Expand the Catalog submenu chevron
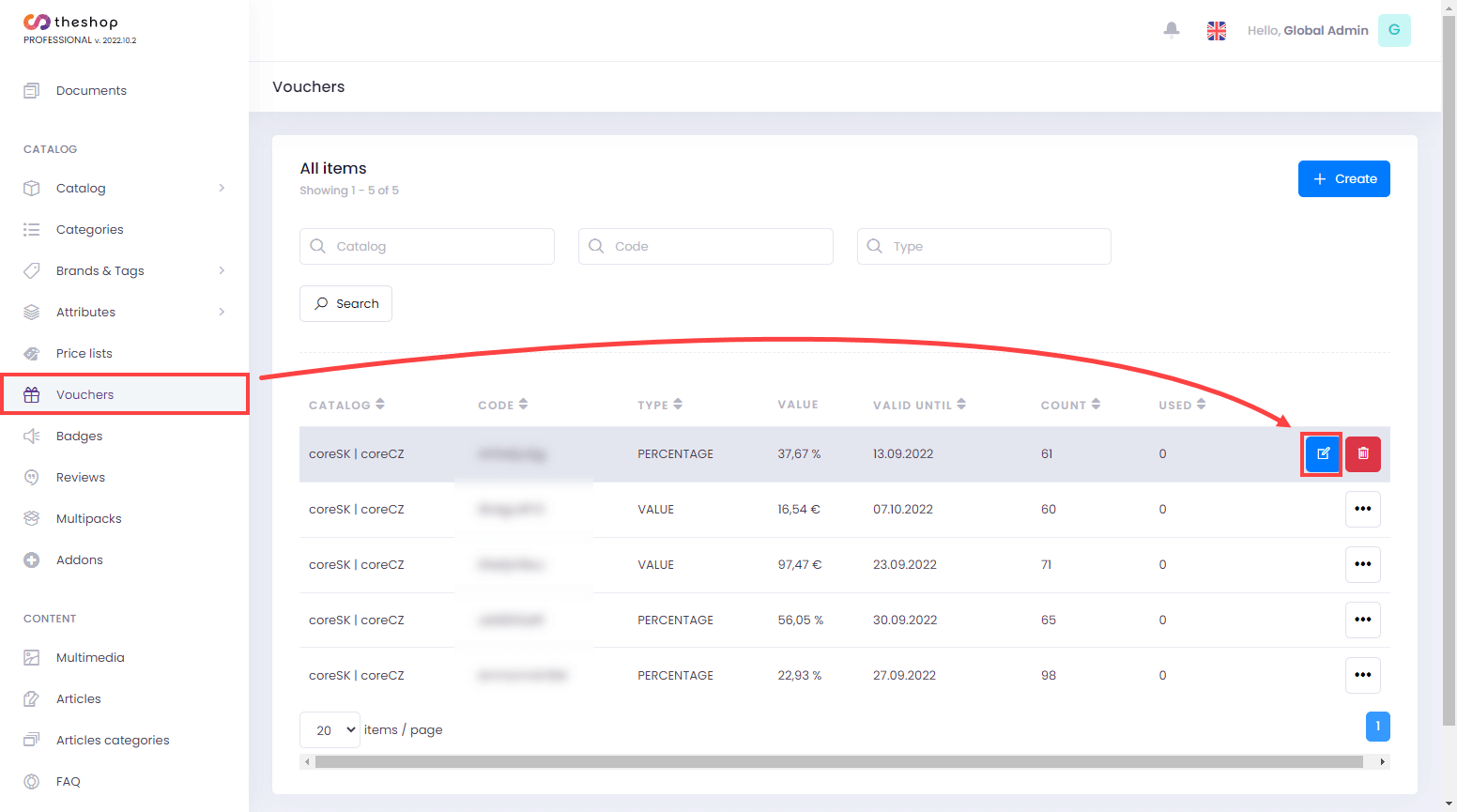 tap(222, 188)
